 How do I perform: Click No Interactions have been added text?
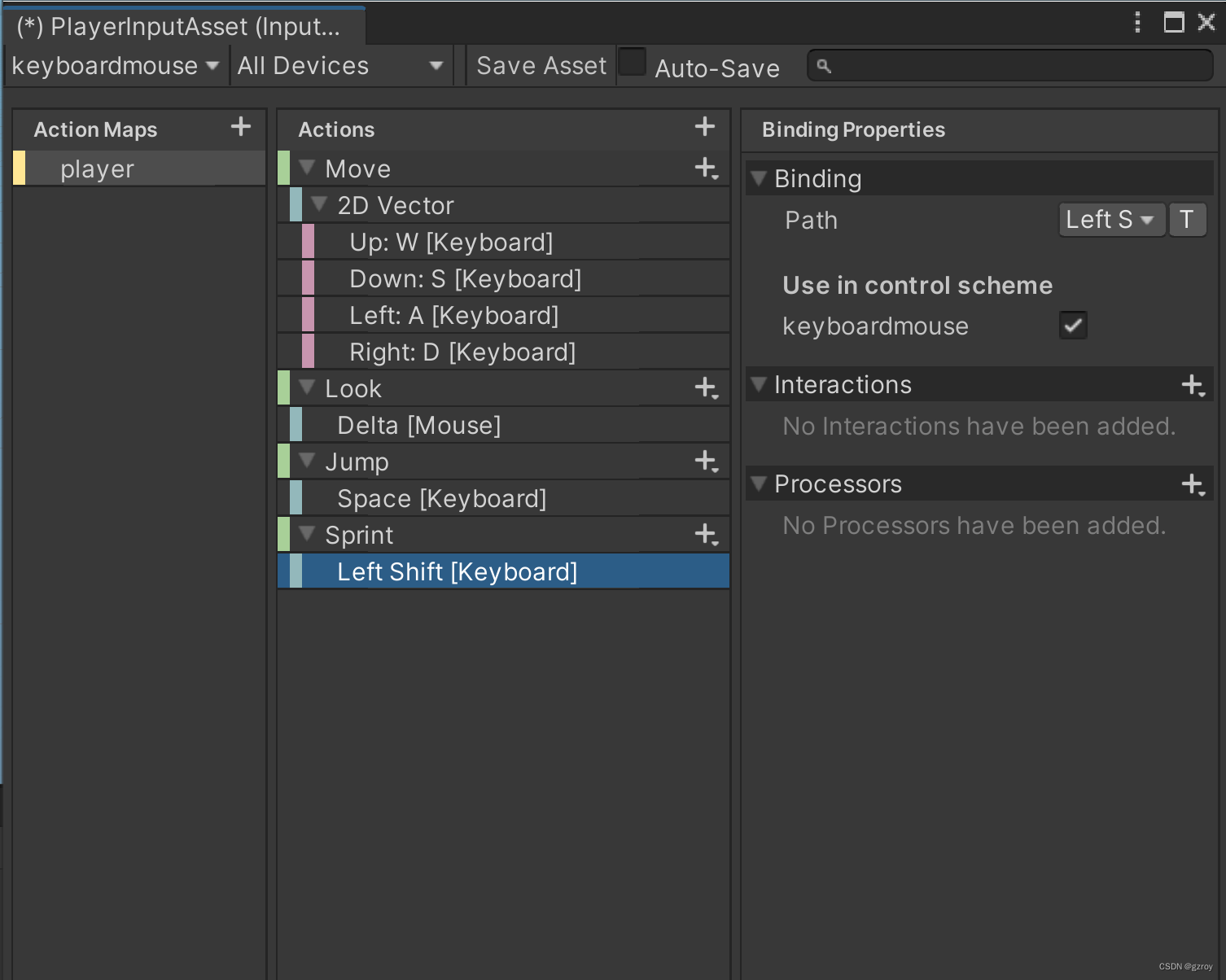coord(979,426)
